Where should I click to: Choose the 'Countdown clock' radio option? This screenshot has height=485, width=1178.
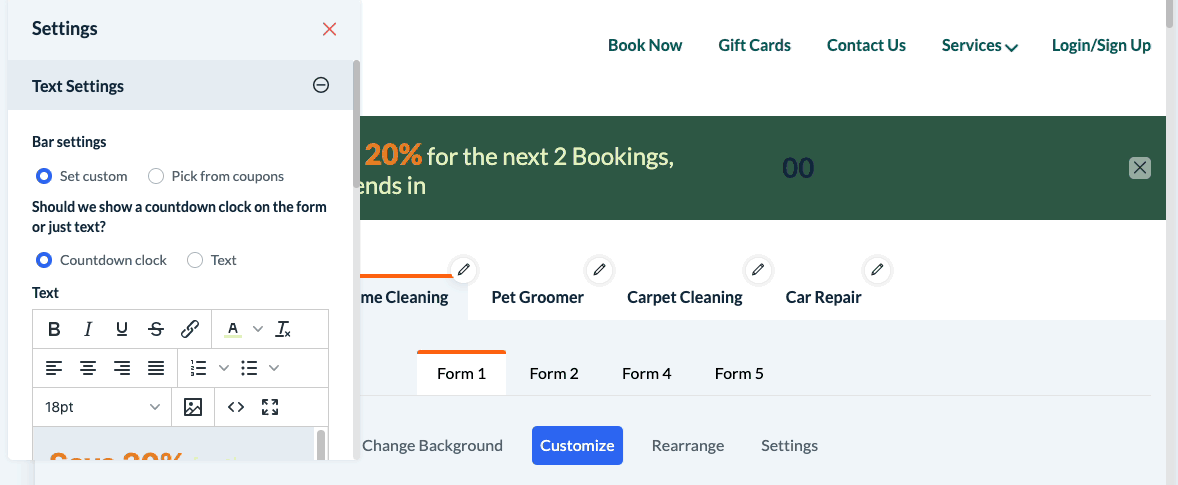pos(44,260)
